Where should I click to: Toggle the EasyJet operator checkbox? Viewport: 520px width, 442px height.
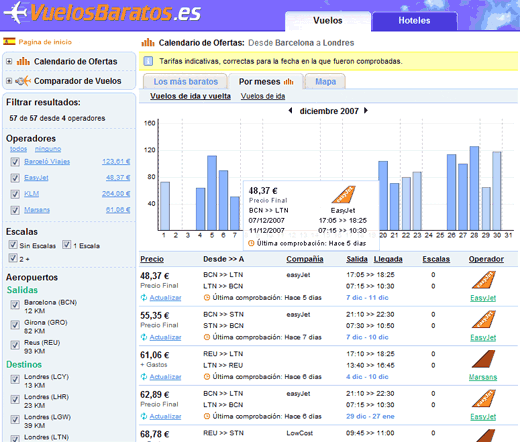[15, 178]
